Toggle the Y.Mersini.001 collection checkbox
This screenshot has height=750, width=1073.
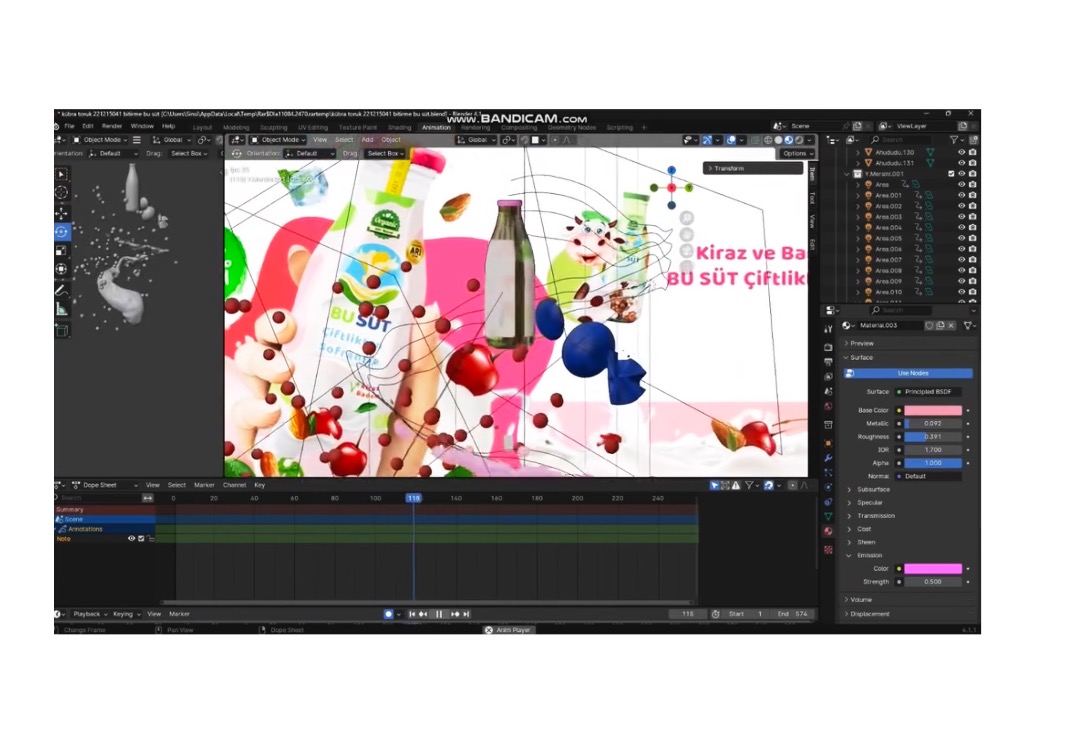951,174
